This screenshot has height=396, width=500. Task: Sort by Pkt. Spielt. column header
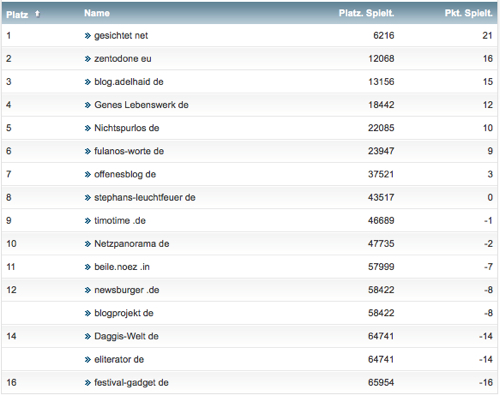(468, 13)
